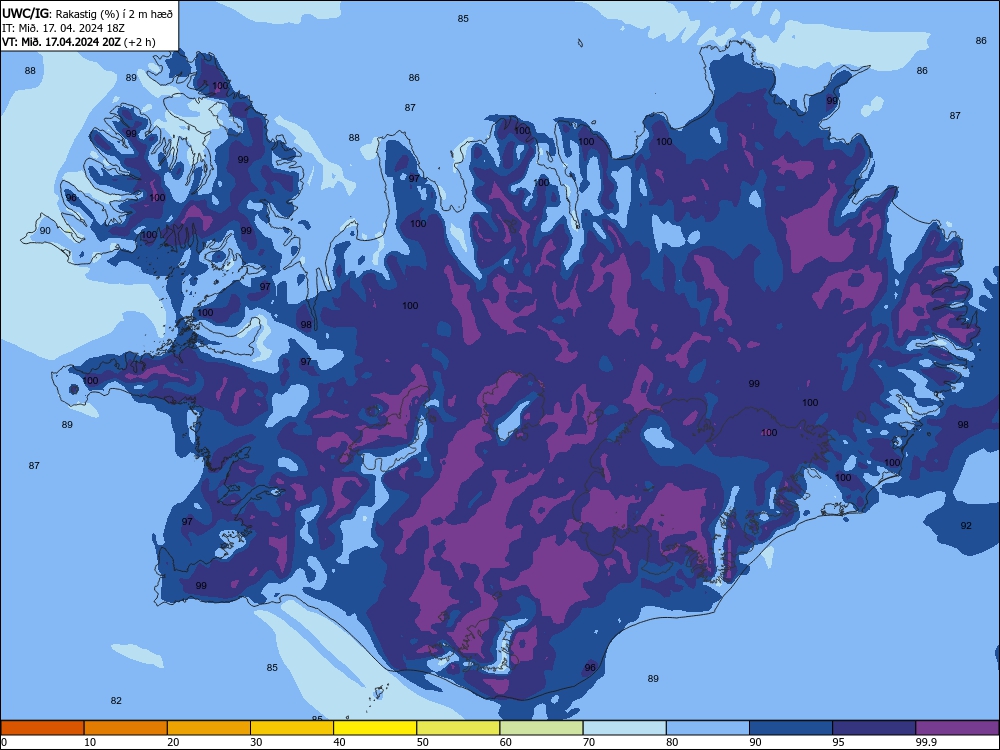Click the '82' humidity value on the map
This screenshot has width=1000, height=750.
pos(116,700)
